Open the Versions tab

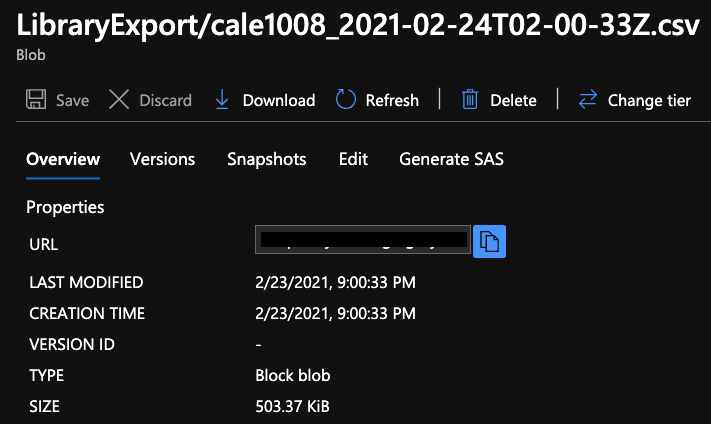(162, 159)
